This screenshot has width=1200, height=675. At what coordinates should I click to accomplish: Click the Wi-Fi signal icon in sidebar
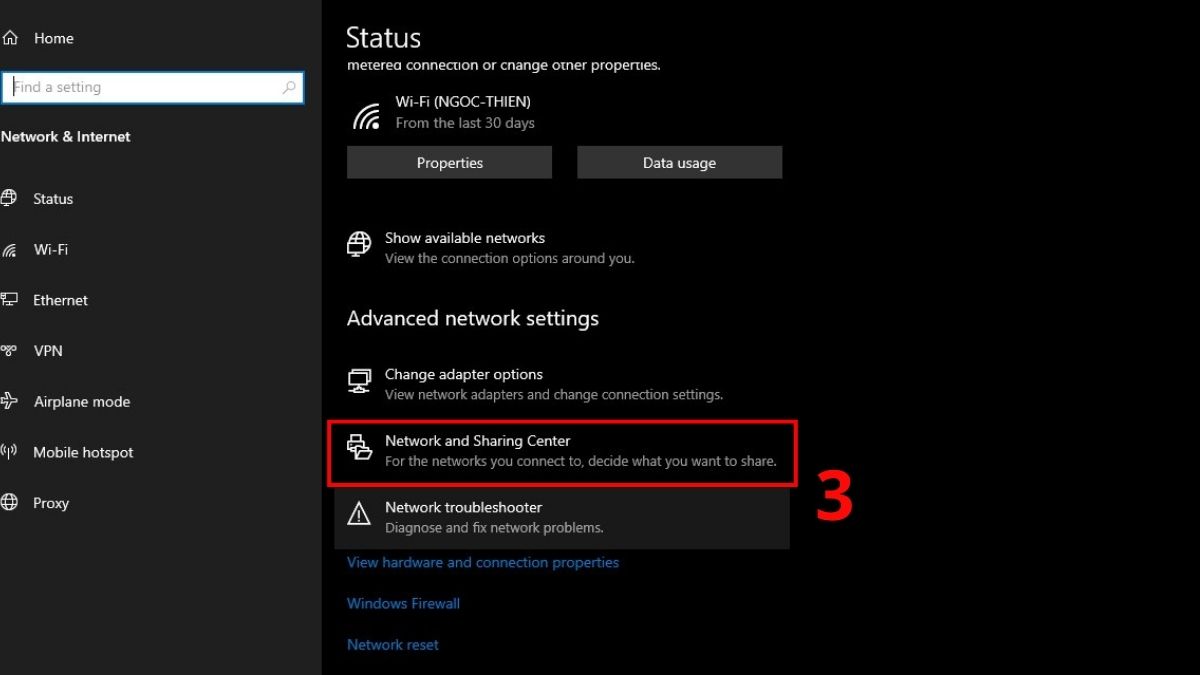pos(12,249)
